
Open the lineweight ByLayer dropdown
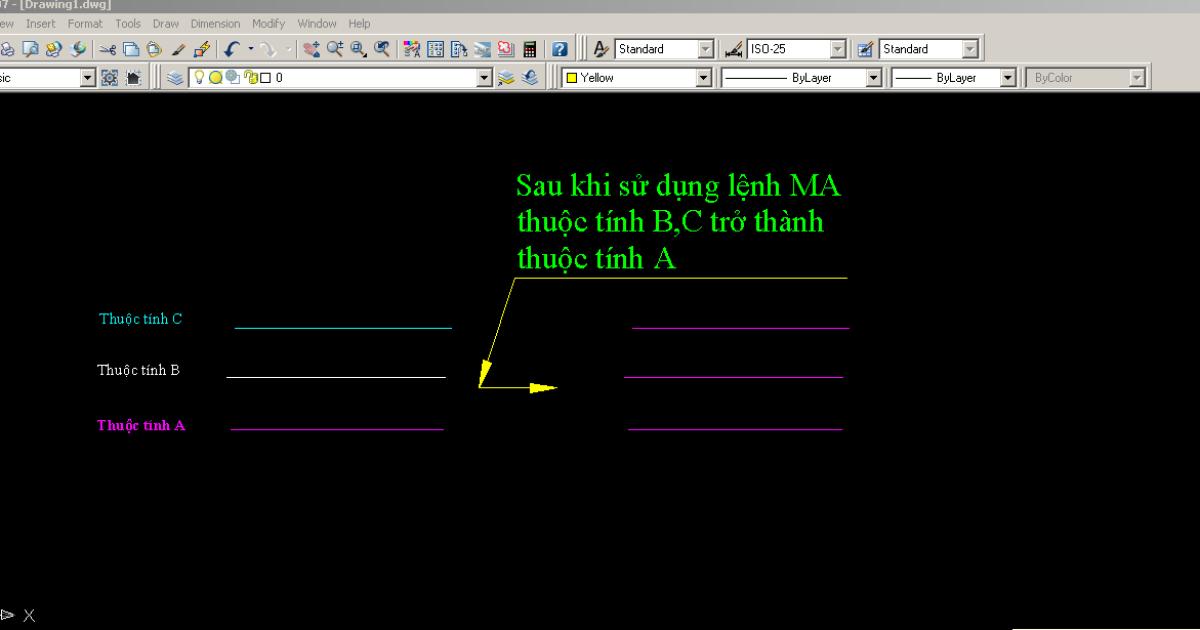tap(1008, 77)
